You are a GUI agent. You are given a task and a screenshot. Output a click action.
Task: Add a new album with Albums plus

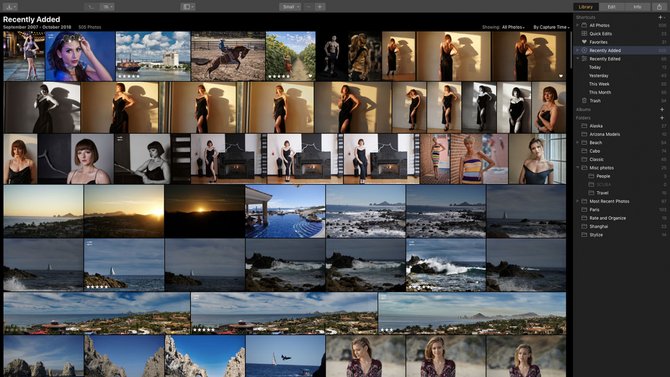click(662, 110)
